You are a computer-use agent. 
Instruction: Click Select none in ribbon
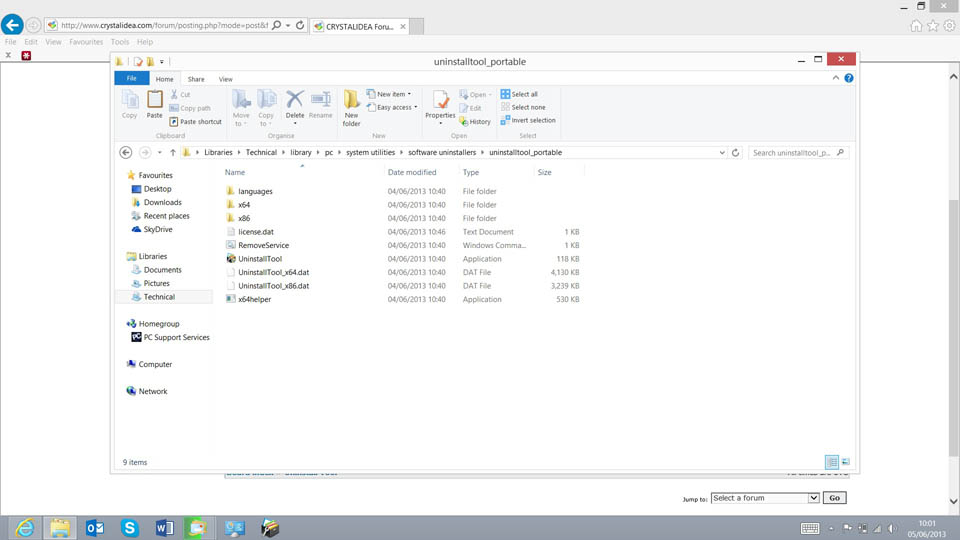coord(523,107)
